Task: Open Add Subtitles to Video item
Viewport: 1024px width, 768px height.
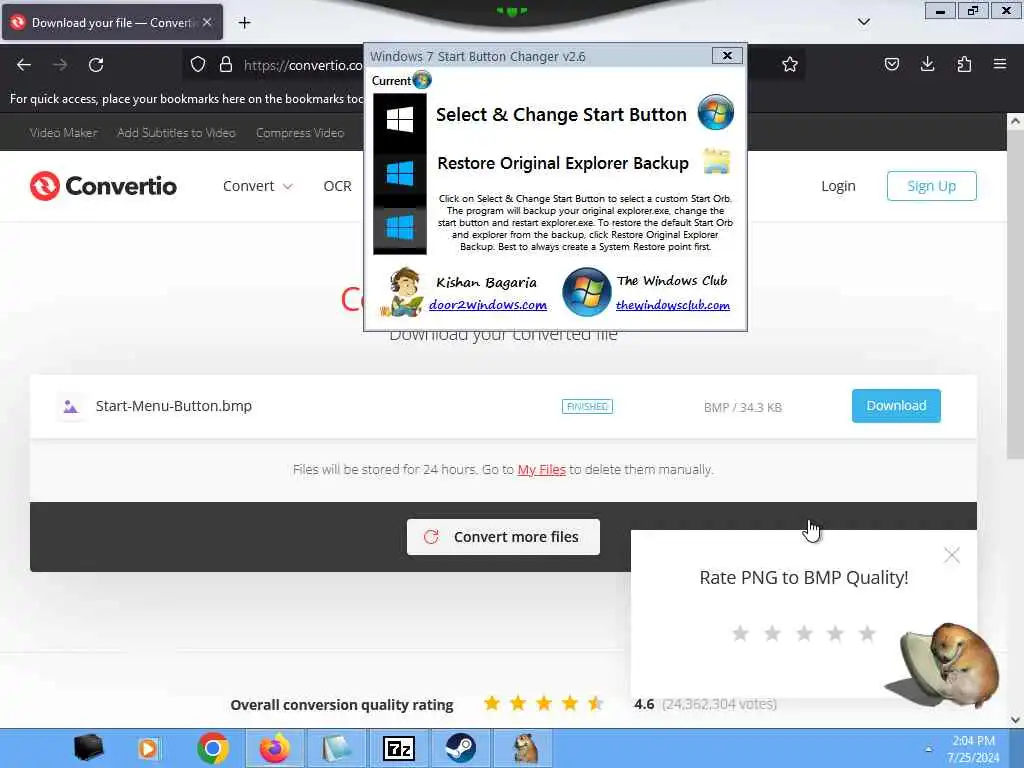Action: (176, 133)
